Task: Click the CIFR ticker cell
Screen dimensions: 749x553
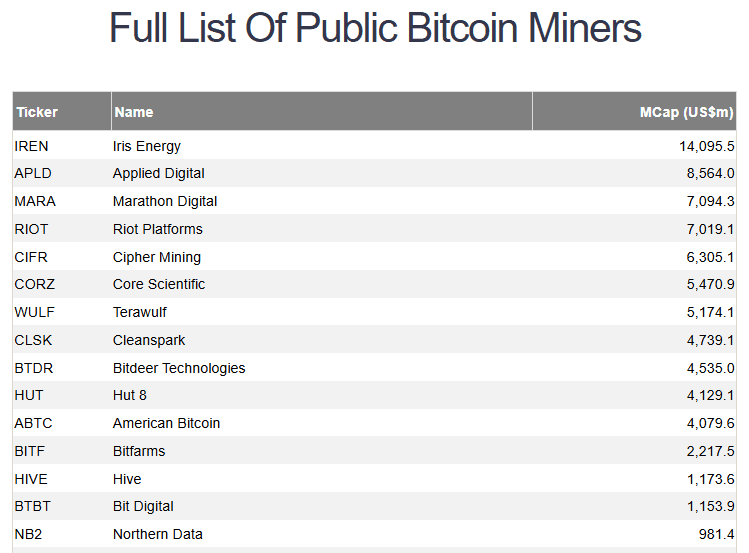Action: (31, 257)
